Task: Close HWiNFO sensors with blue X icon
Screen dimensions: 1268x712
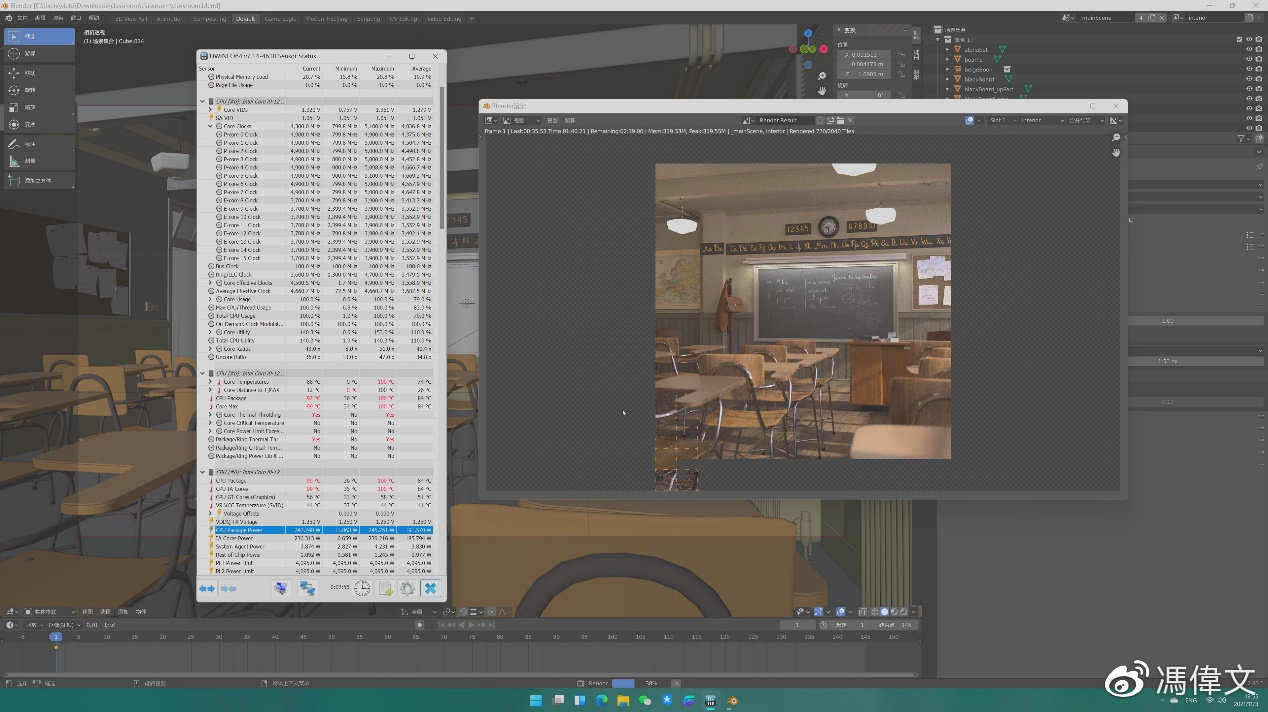Action: pyautogui.click(x=430, y=589)
